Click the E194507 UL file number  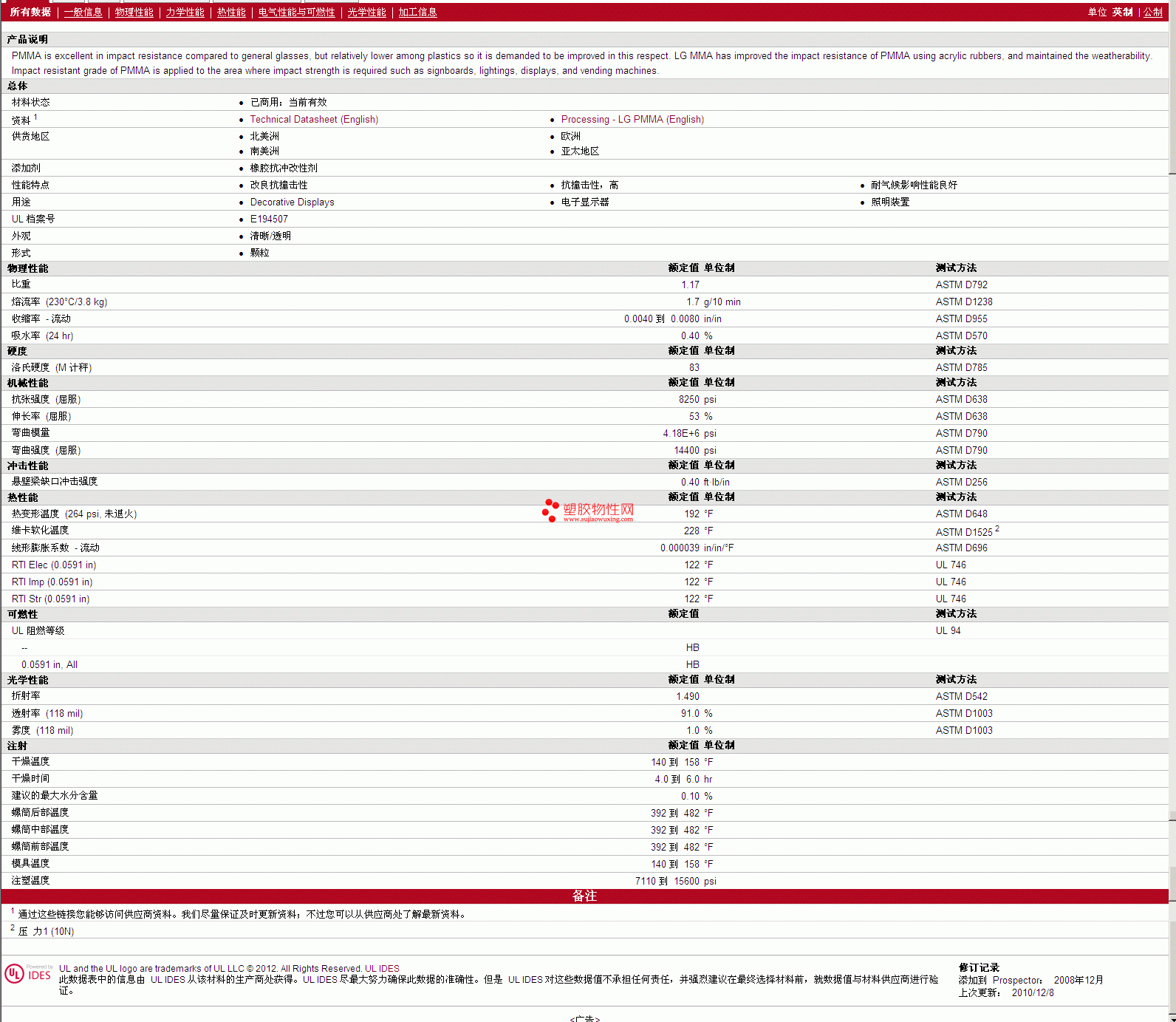(x=269, y=219)
